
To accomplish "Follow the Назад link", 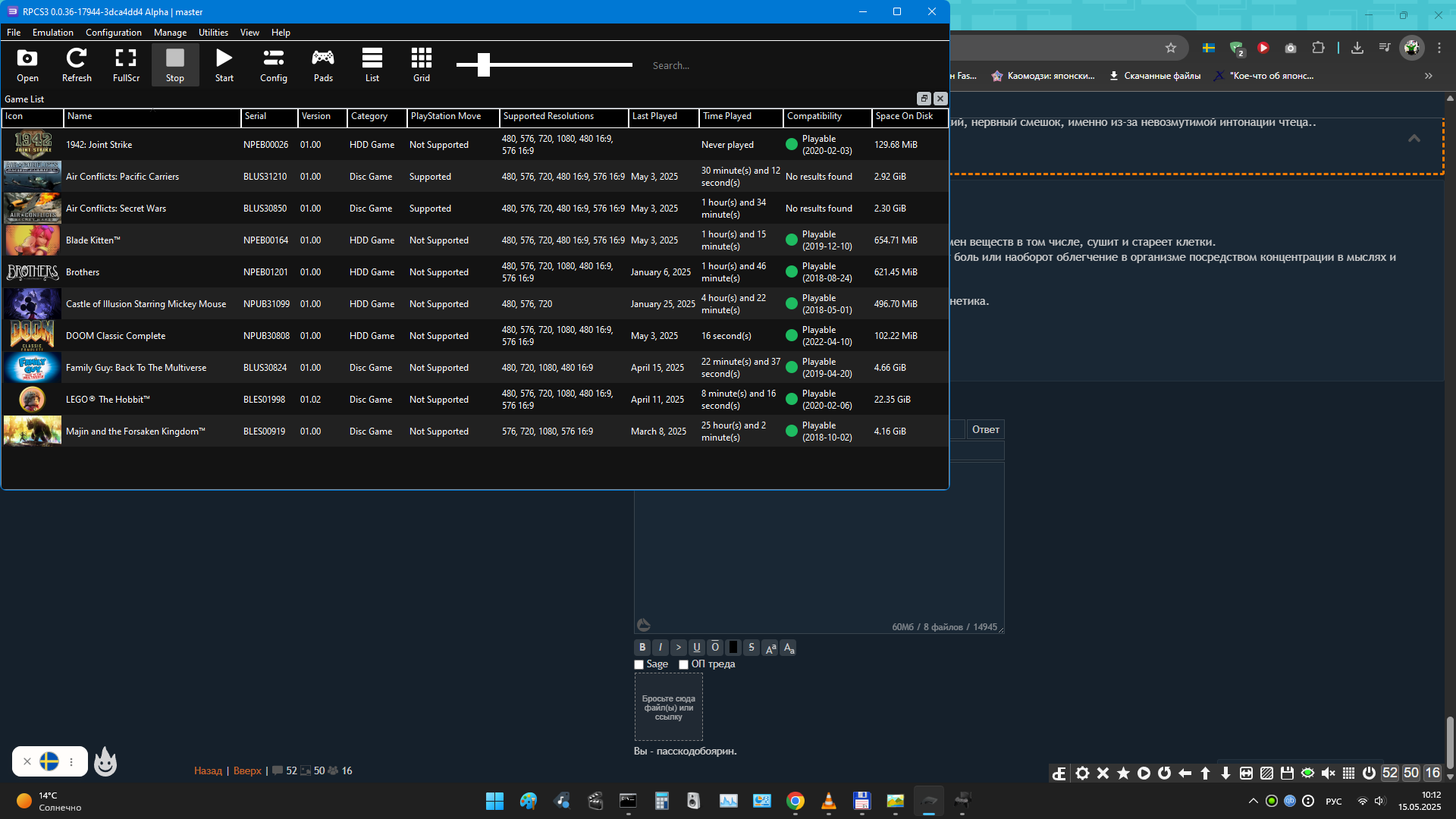I will 208,771.
